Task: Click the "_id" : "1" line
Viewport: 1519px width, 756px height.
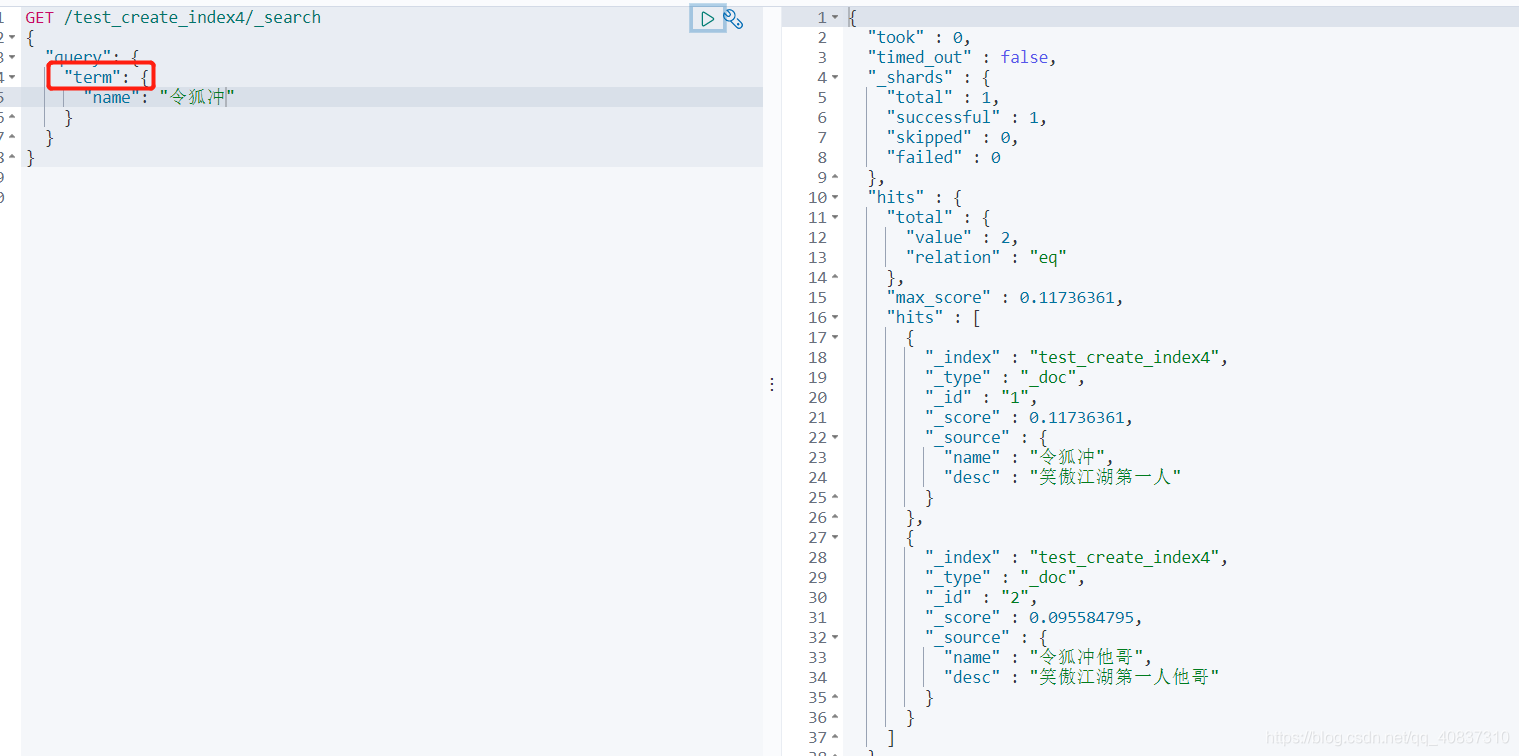Action: (x=982, y=397)
